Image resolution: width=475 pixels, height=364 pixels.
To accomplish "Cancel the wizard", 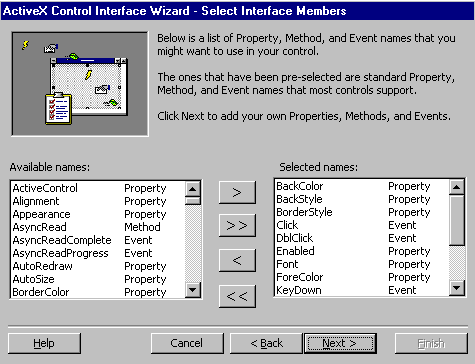I will coord(187,343).
